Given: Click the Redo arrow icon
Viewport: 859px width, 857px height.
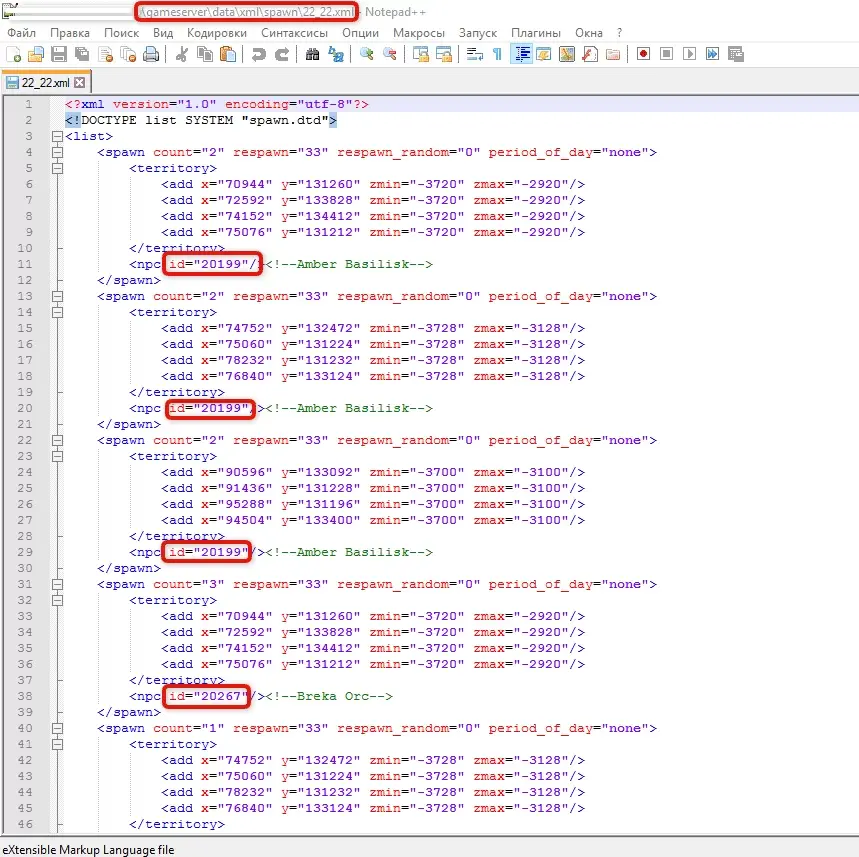Looking at the screenshot, I should click(282, 54).
